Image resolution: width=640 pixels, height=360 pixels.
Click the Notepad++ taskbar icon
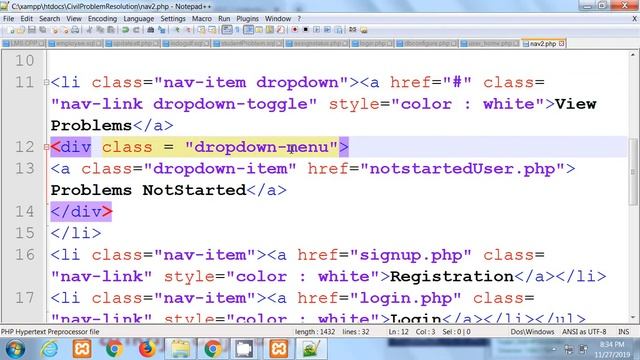click(311, 349)
